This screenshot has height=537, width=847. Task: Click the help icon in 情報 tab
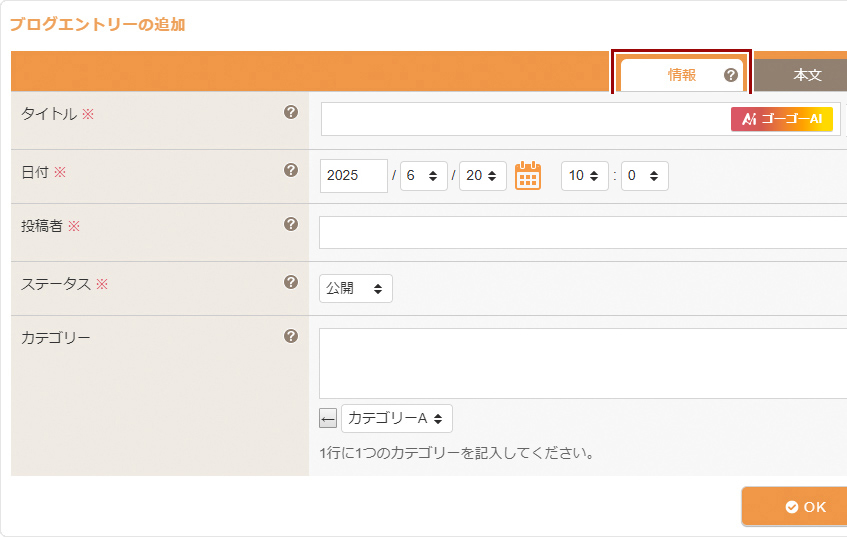tap(730, 75)
